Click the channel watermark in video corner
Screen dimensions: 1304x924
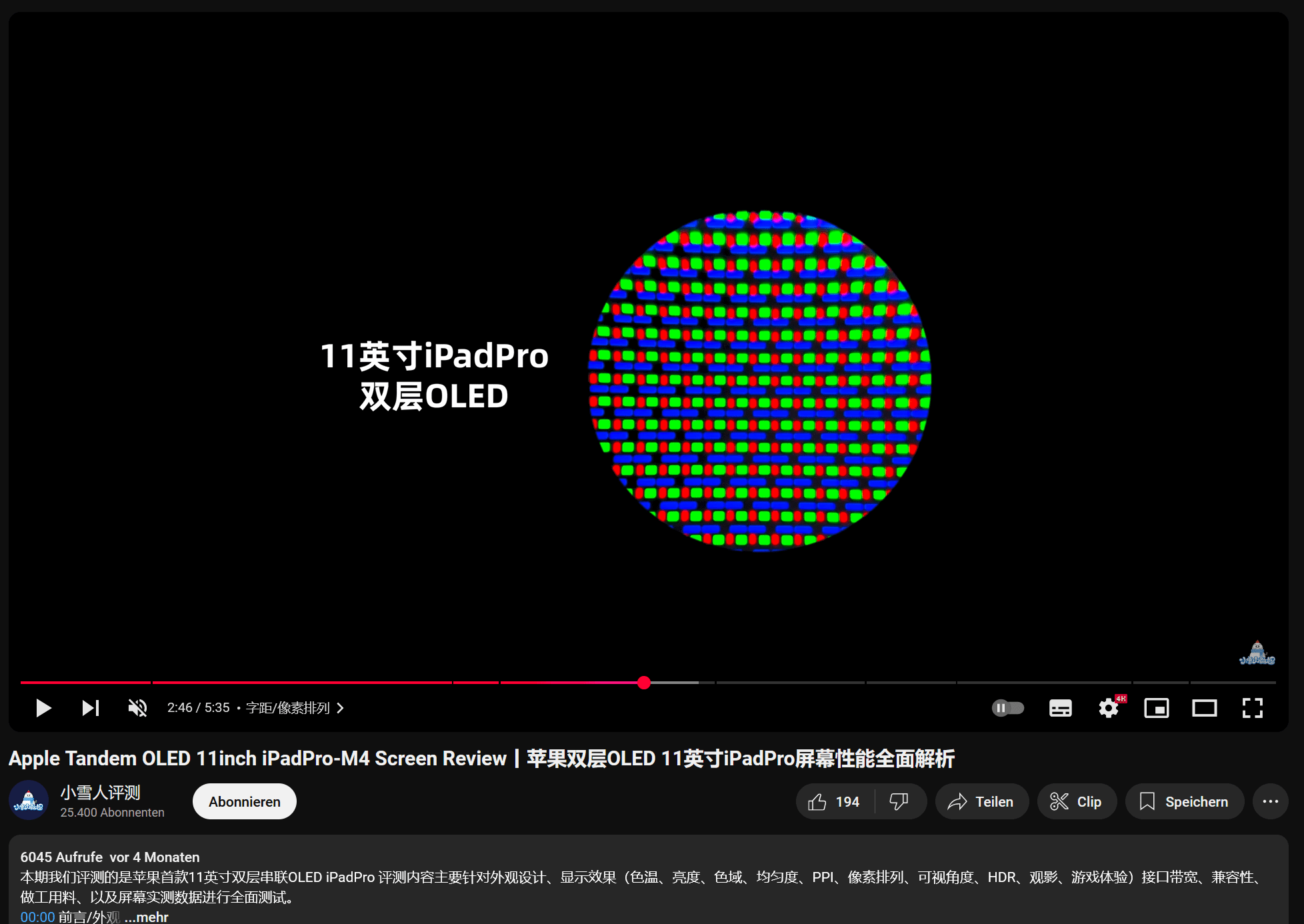pyautogui.click(x=1257, y=653)
